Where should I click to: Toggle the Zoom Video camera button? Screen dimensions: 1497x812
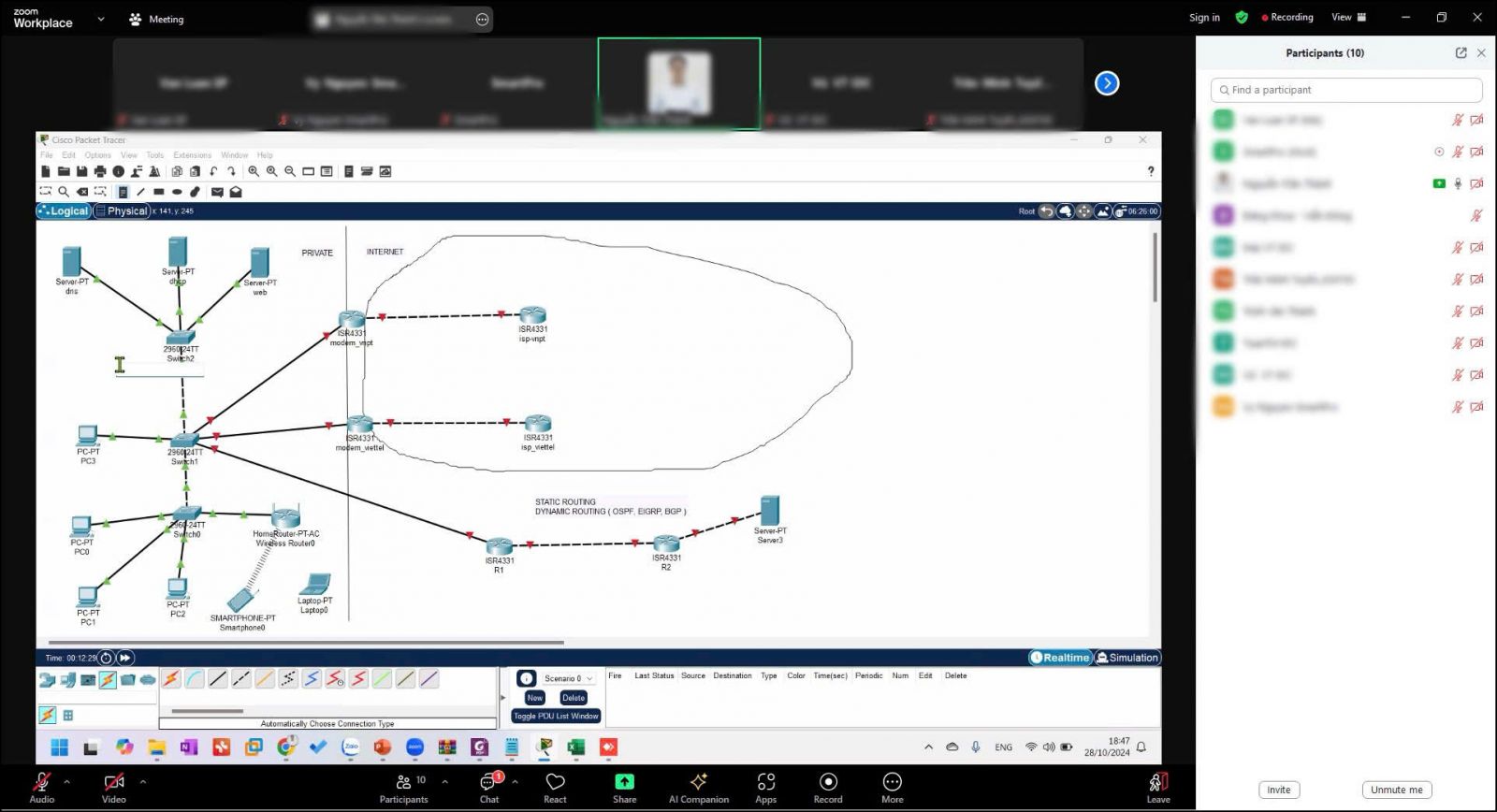pyautogui.click(x=114, y=787)
